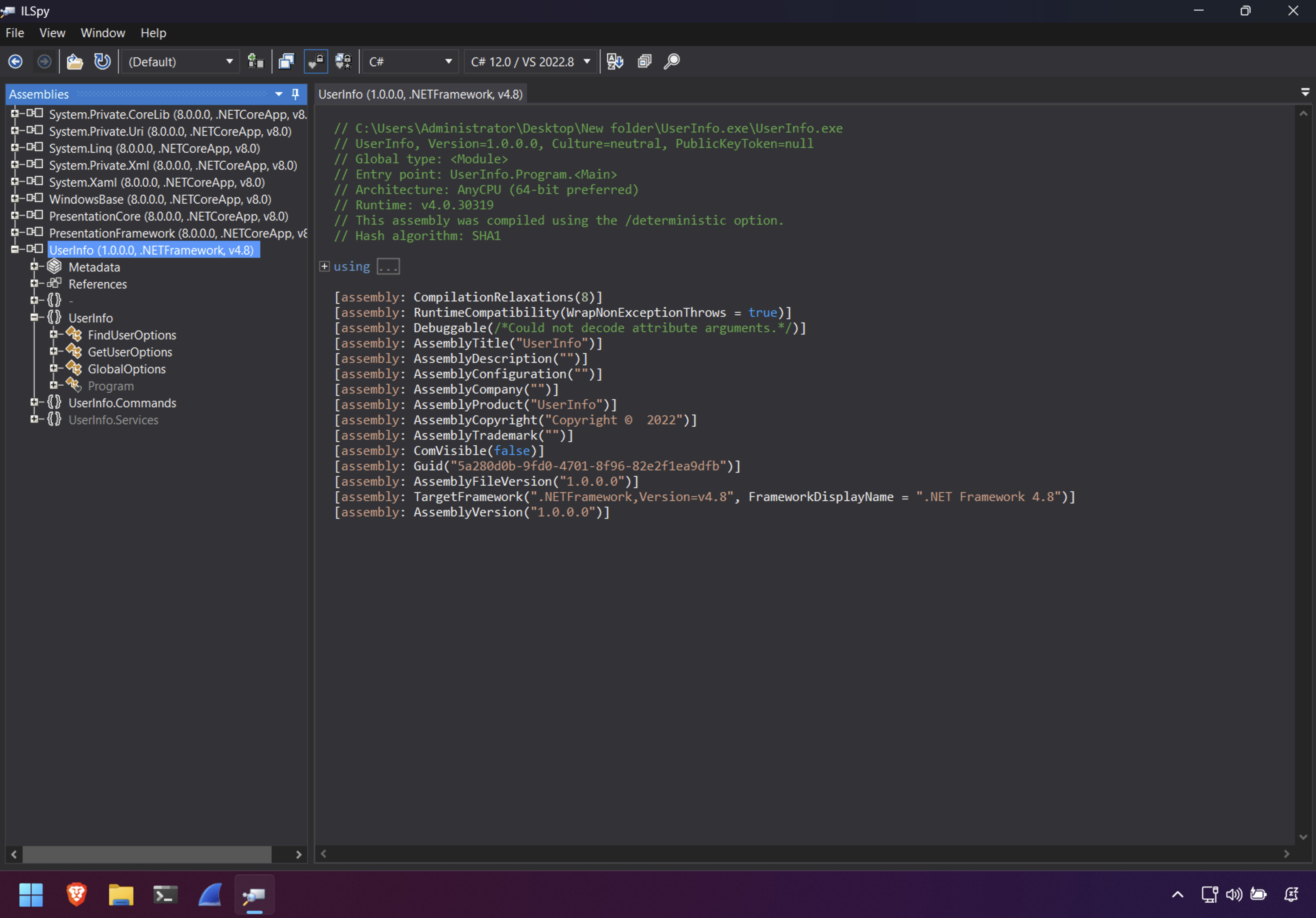Toggle the Show all types and members button

(x=343, y=61)
